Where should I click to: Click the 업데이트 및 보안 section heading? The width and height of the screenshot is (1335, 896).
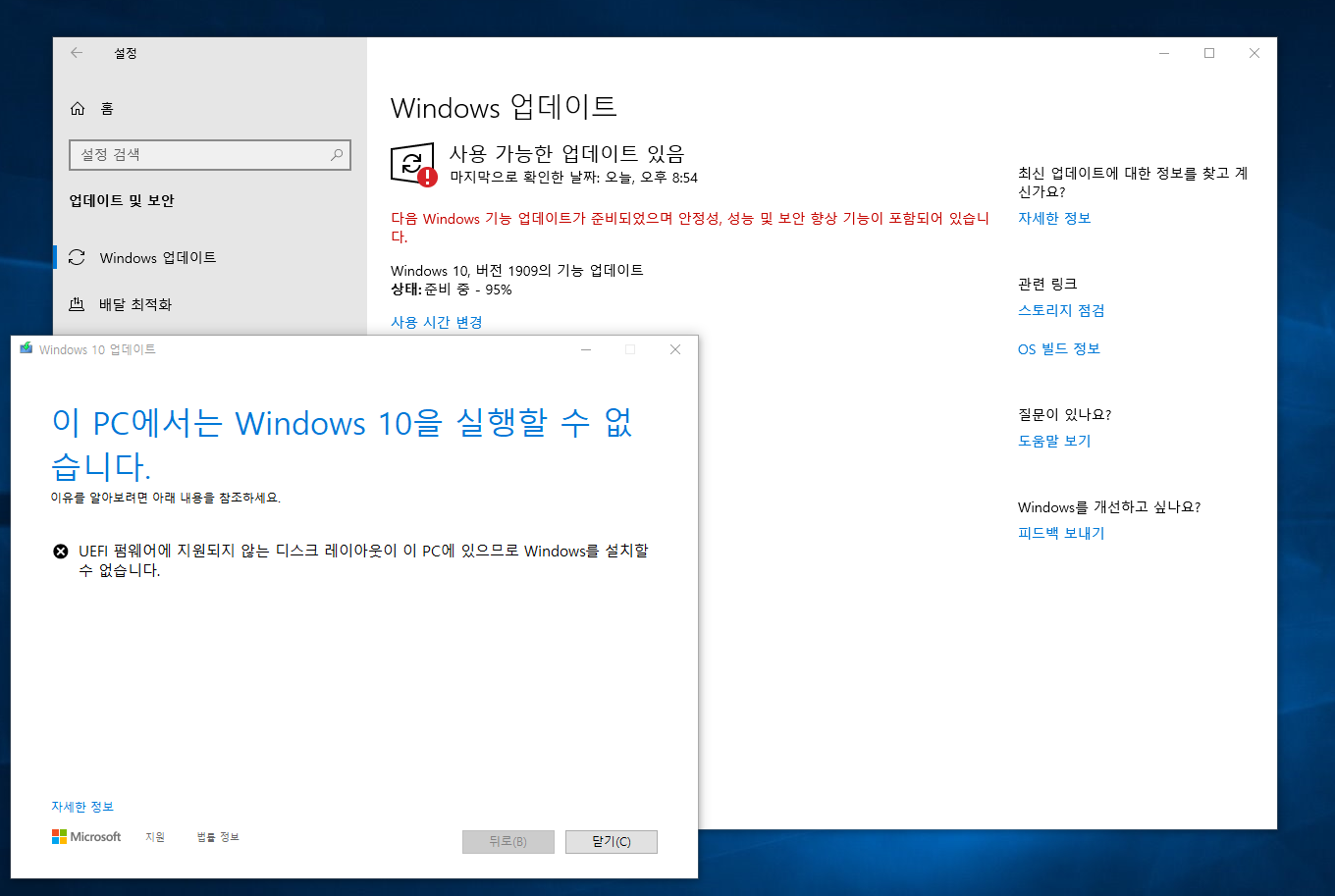click(x=122, y=200)
